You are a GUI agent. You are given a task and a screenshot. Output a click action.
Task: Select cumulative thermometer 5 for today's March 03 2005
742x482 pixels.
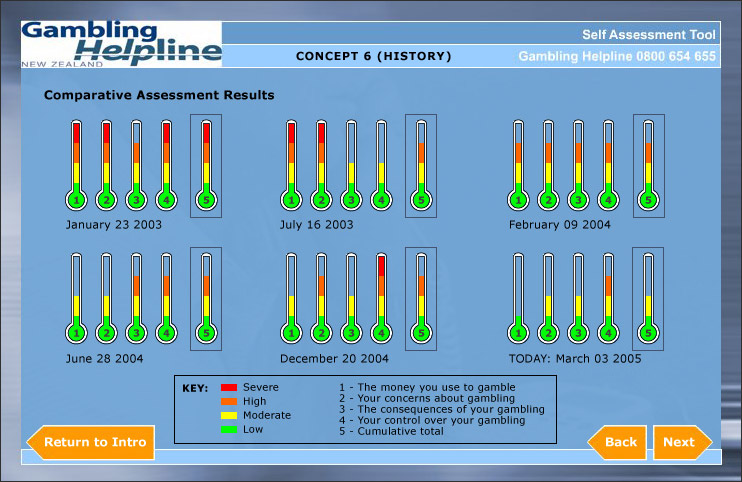tap(648, 298)
